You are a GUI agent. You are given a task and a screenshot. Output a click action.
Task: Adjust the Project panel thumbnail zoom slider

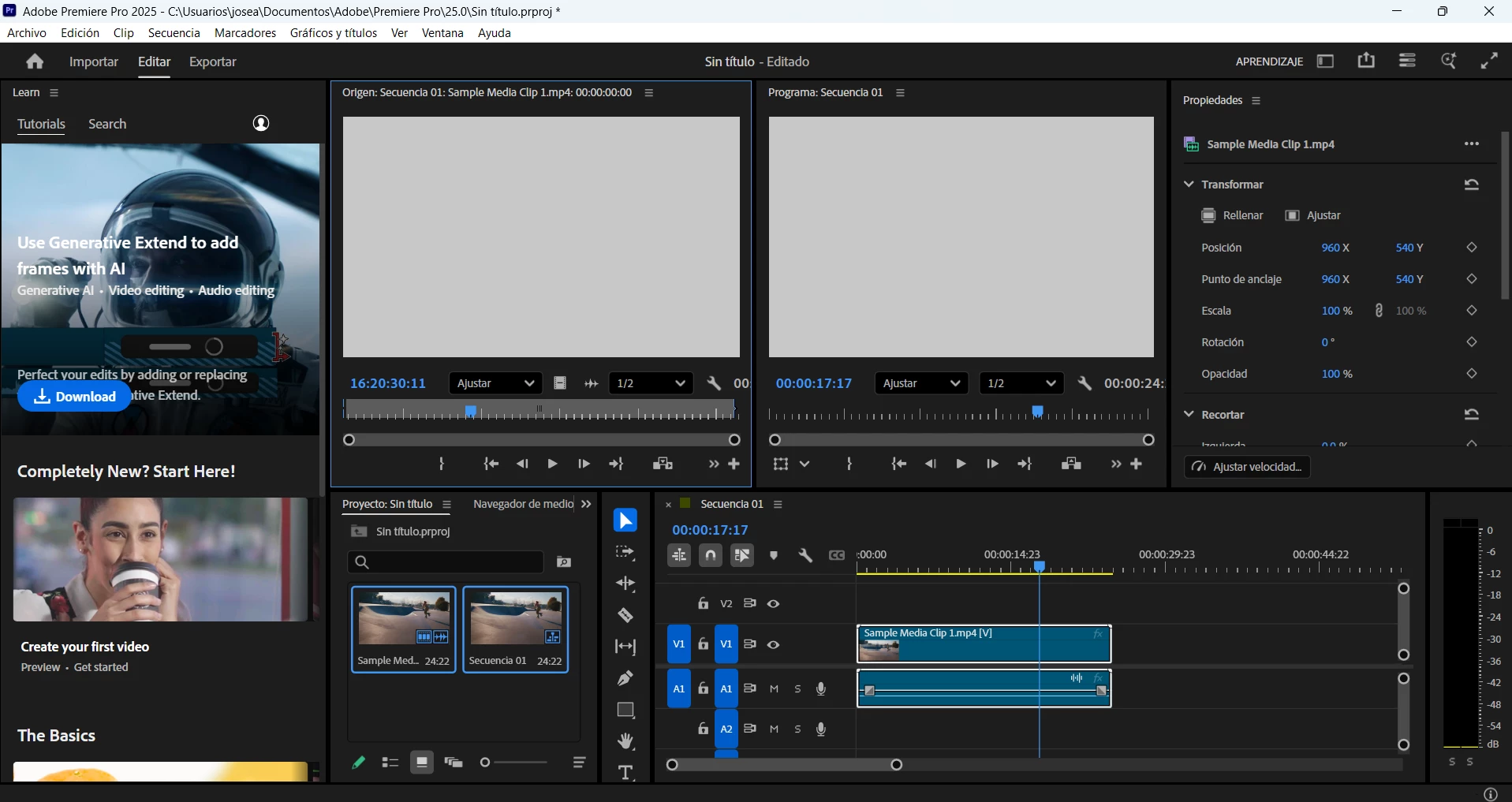point(513,762)
